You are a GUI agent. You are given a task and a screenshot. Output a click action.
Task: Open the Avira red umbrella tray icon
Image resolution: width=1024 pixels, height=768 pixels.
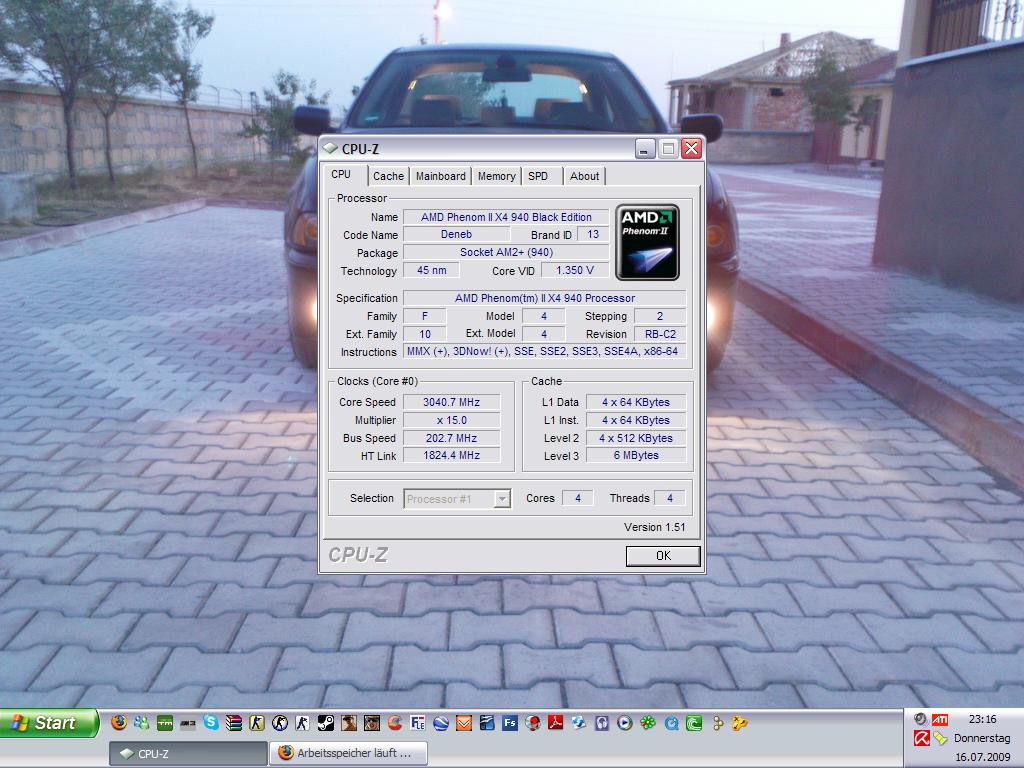coord(921,739)
